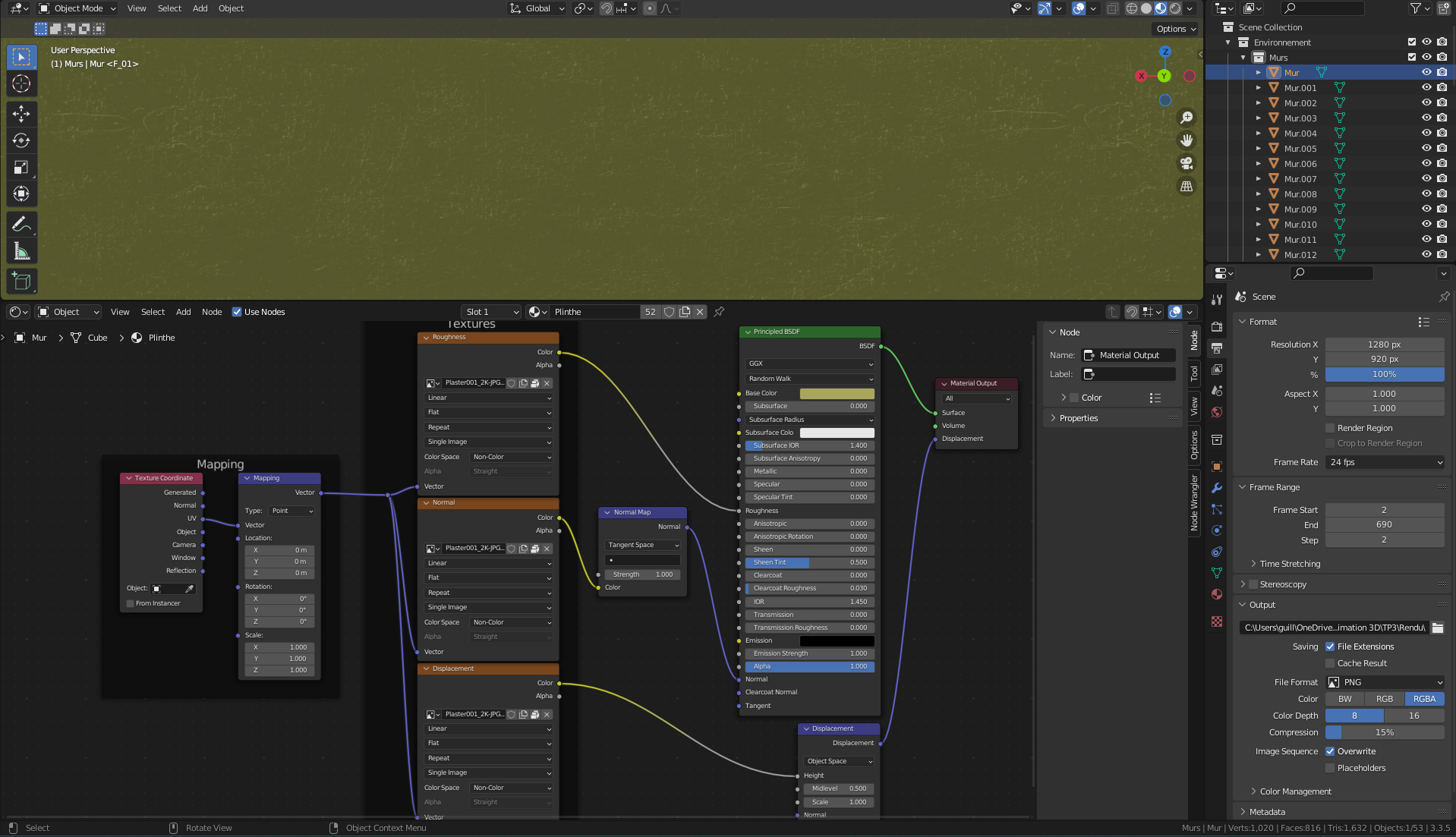1456x837 pixels.
Task: Select the Cursor tool in viewport toolbar
Action: (21, 84)
